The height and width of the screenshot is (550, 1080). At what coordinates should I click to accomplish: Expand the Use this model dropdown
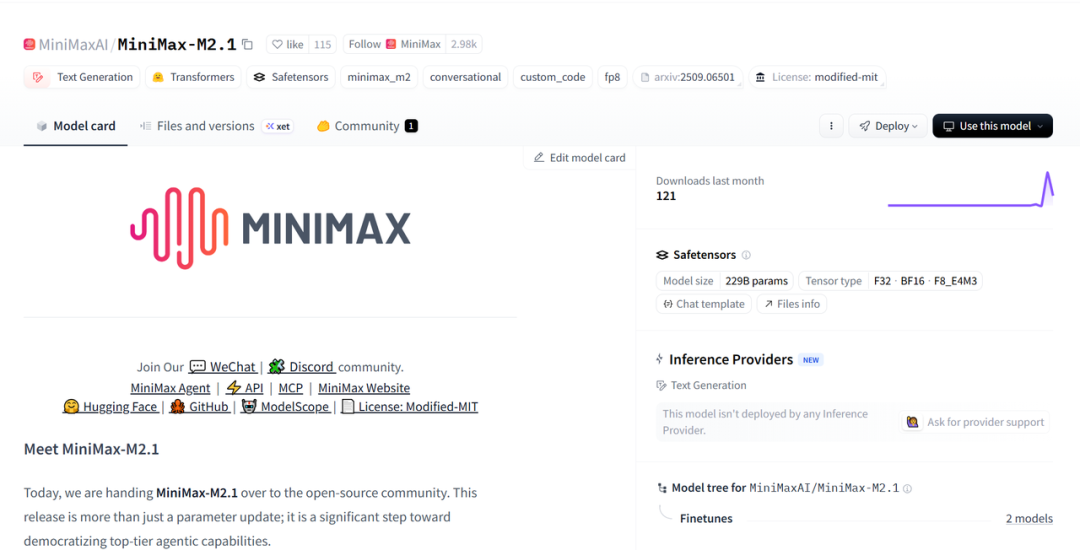pos(993,126)
